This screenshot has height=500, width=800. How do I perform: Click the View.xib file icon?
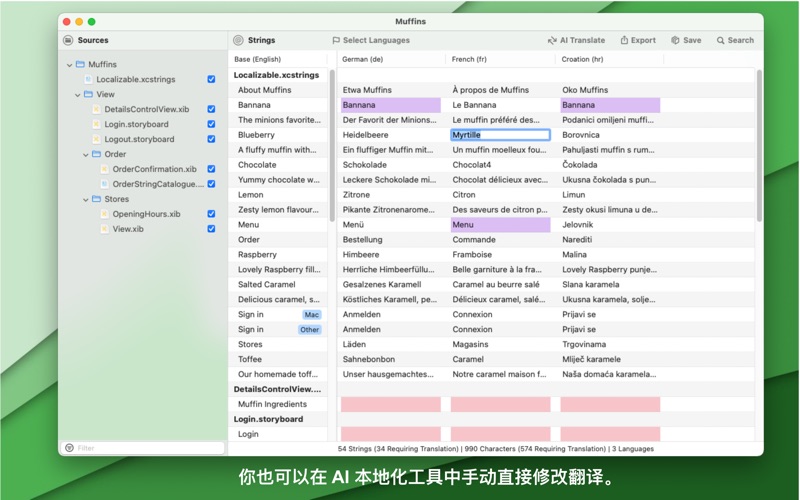point(105,229)
